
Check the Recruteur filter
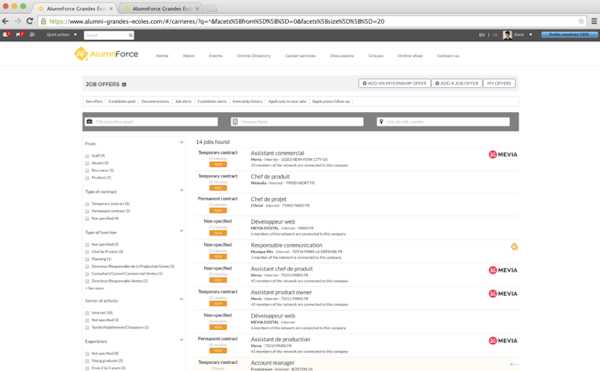[x=87, y=171]
